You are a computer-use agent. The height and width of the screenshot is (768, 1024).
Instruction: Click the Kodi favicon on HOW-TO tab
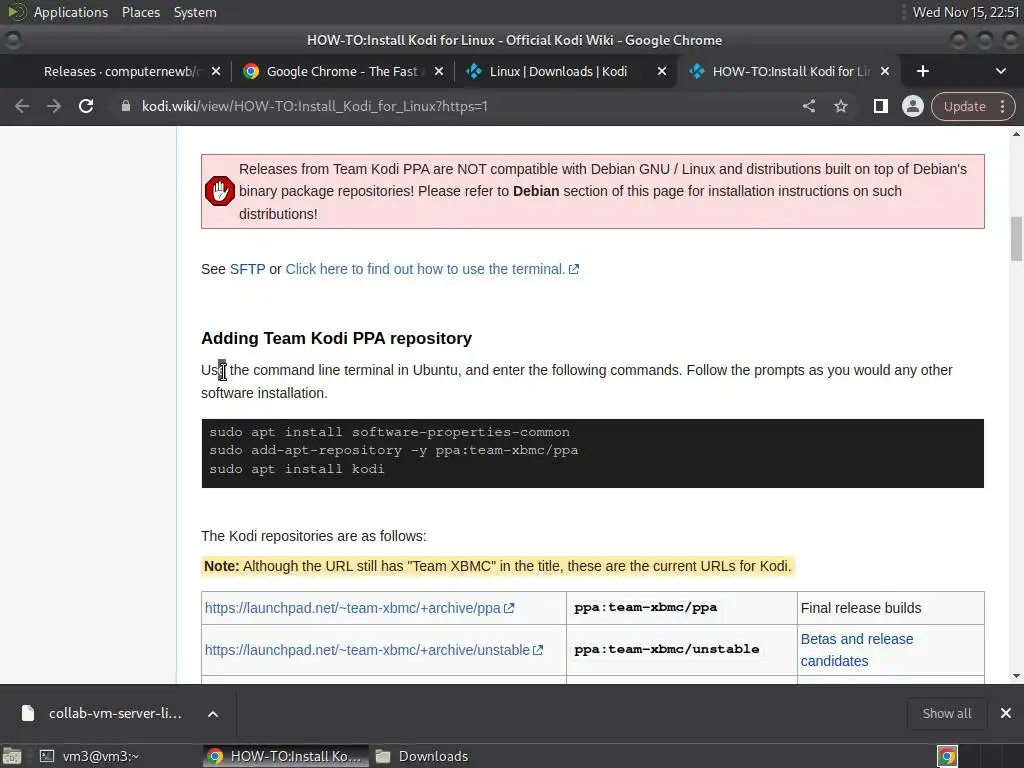tap(697, 71)
